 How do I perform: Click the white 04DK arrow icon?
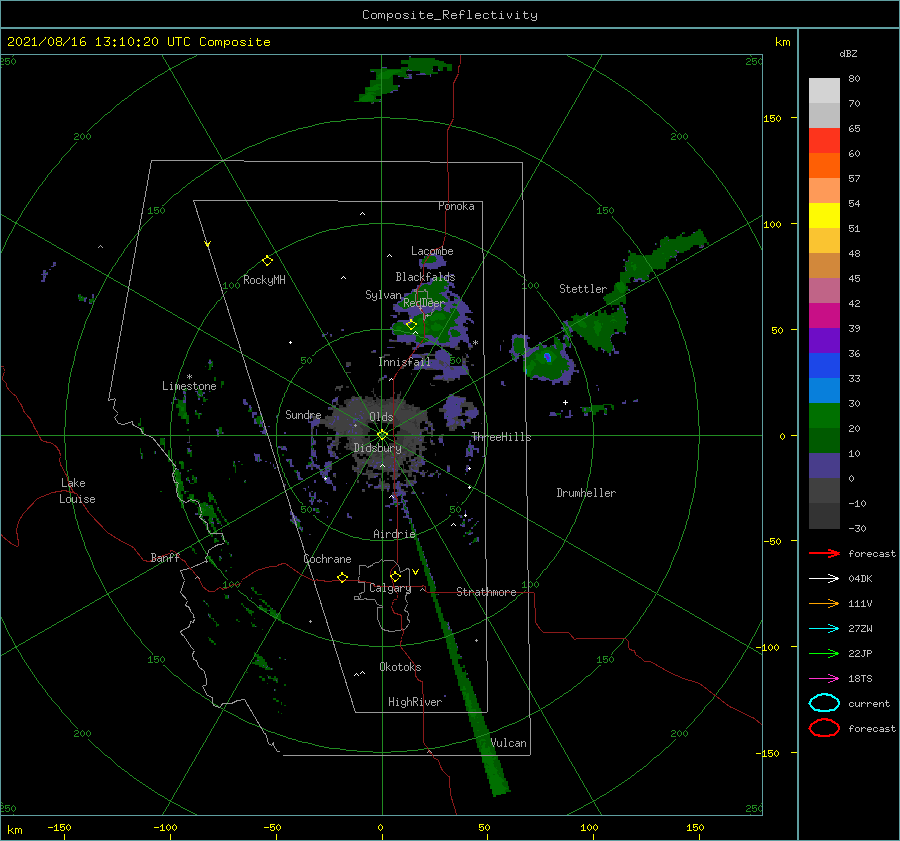(824, 579)
